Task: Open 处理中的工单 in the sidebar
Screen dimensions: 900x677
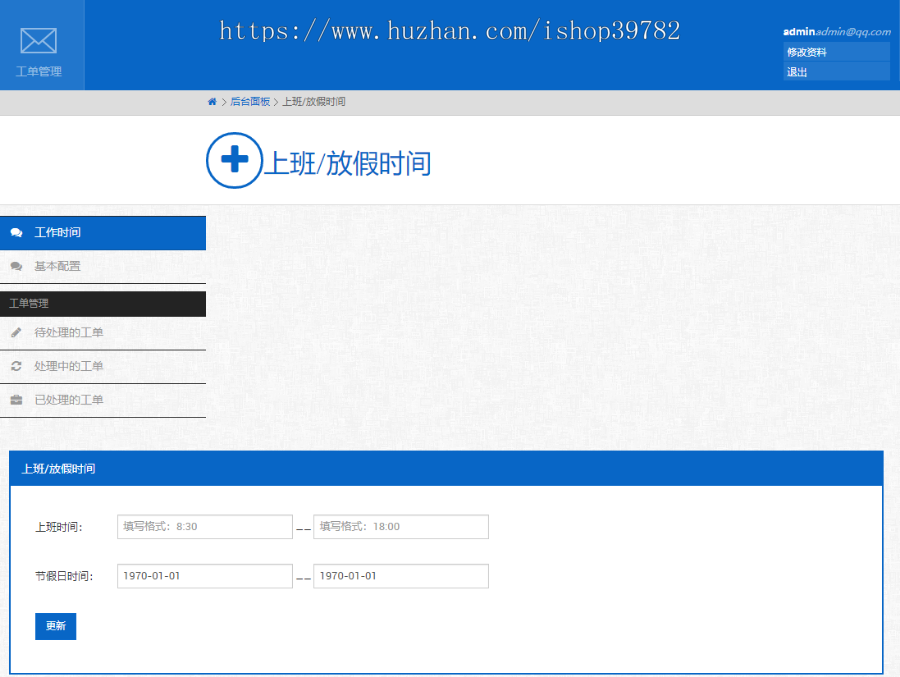Action: (x=103, y=366)
